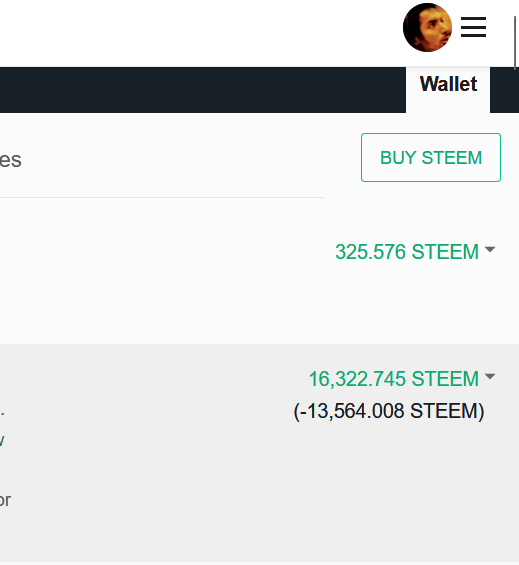The image size is (519, 565).
Task: Open the user profile avatar menu
Action: pos(427,27)
